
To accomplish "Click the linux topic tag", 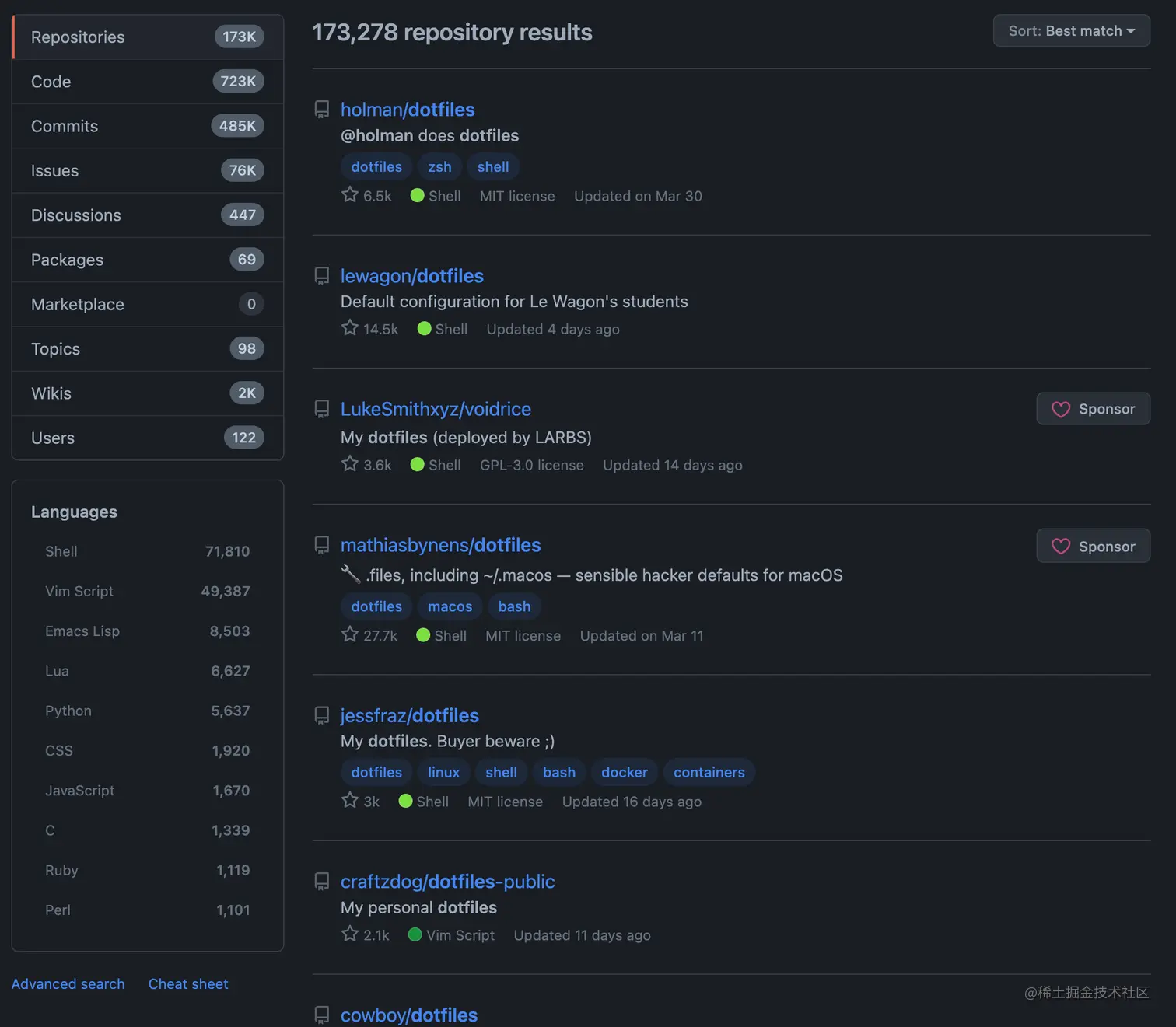I will click(x=443, y=773).
